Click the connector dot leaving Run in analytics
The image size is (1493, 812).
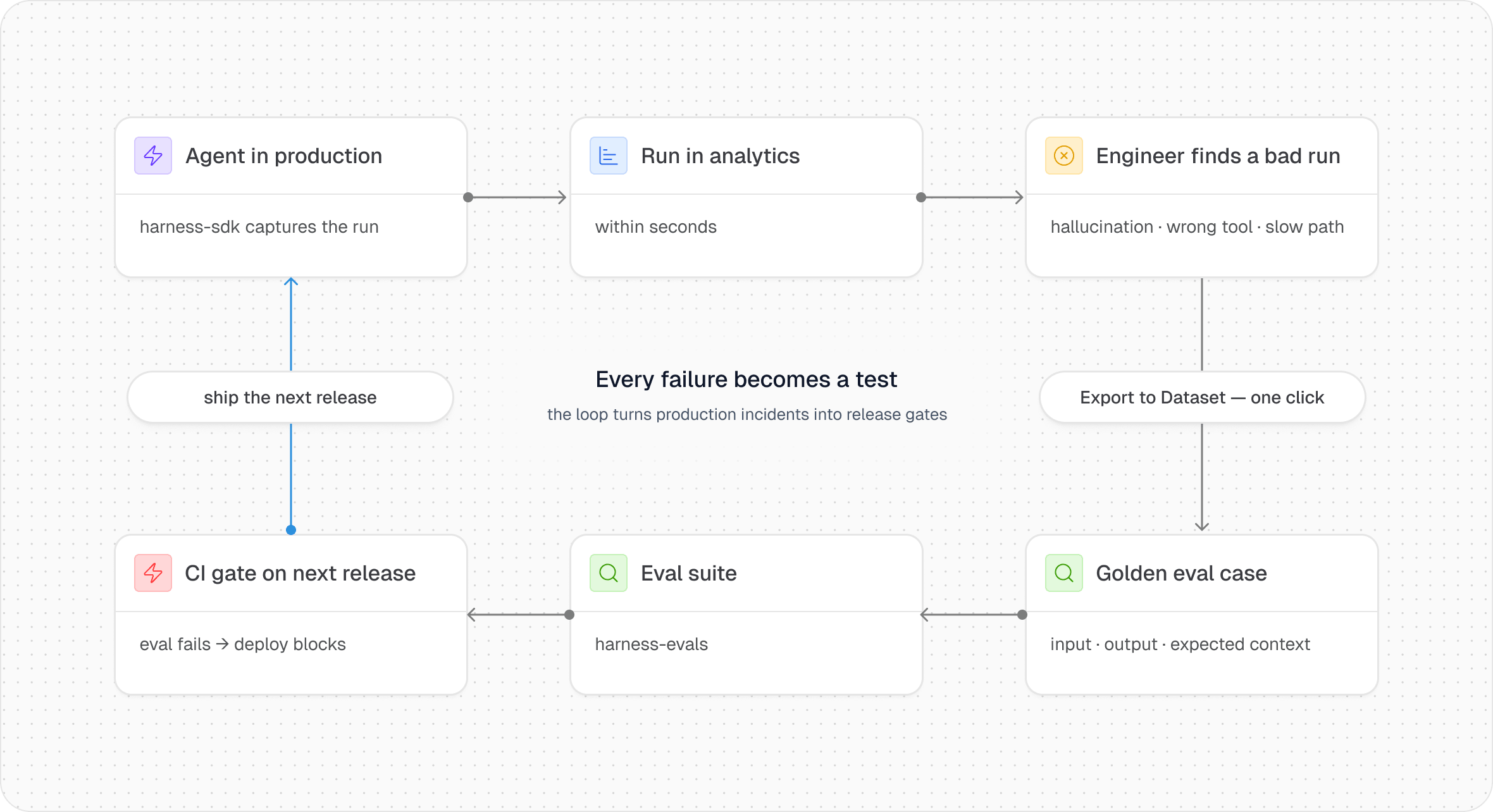coord(921,197)
